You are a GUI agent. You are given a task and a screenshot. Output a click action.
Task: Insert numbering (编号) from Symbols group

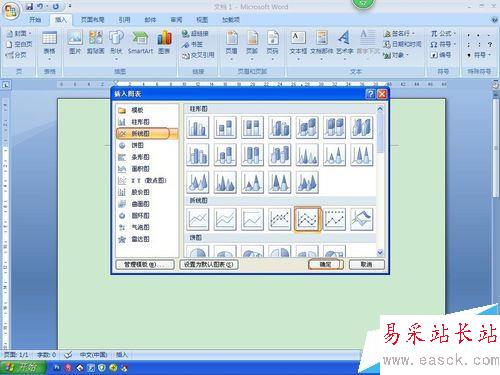point(442,55)
